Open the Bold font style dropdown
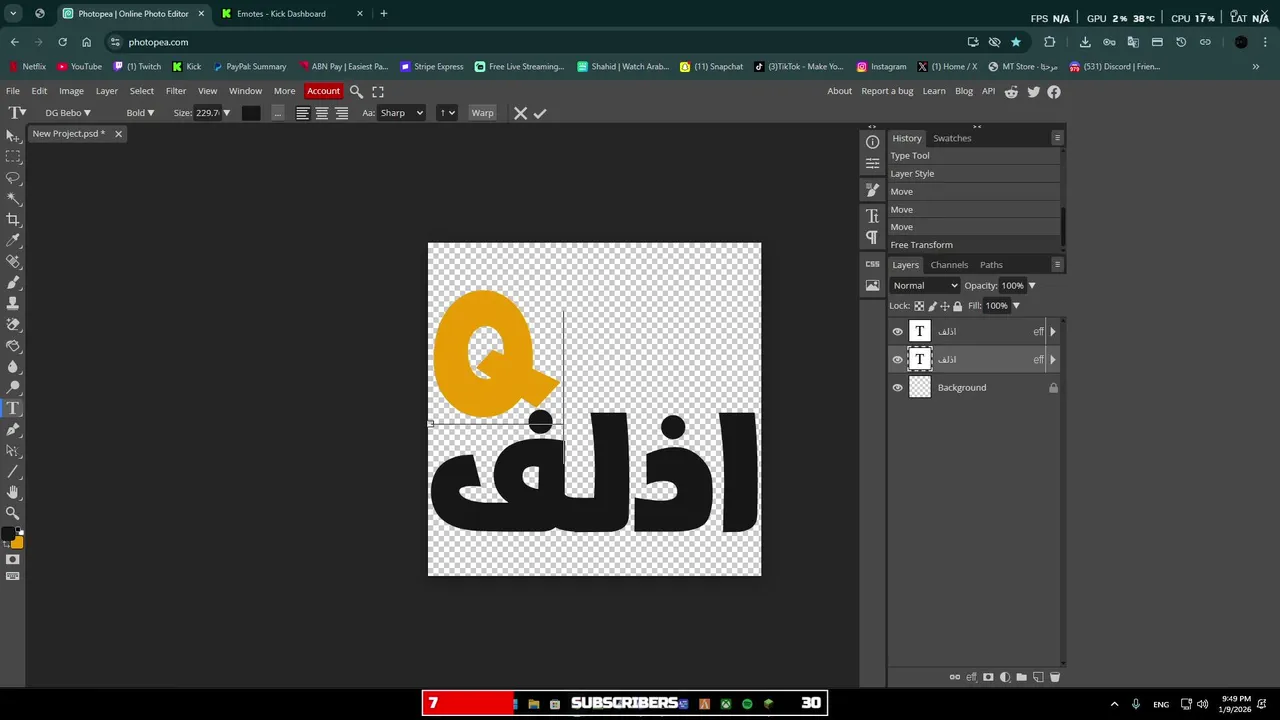 (x=140, y=113)
